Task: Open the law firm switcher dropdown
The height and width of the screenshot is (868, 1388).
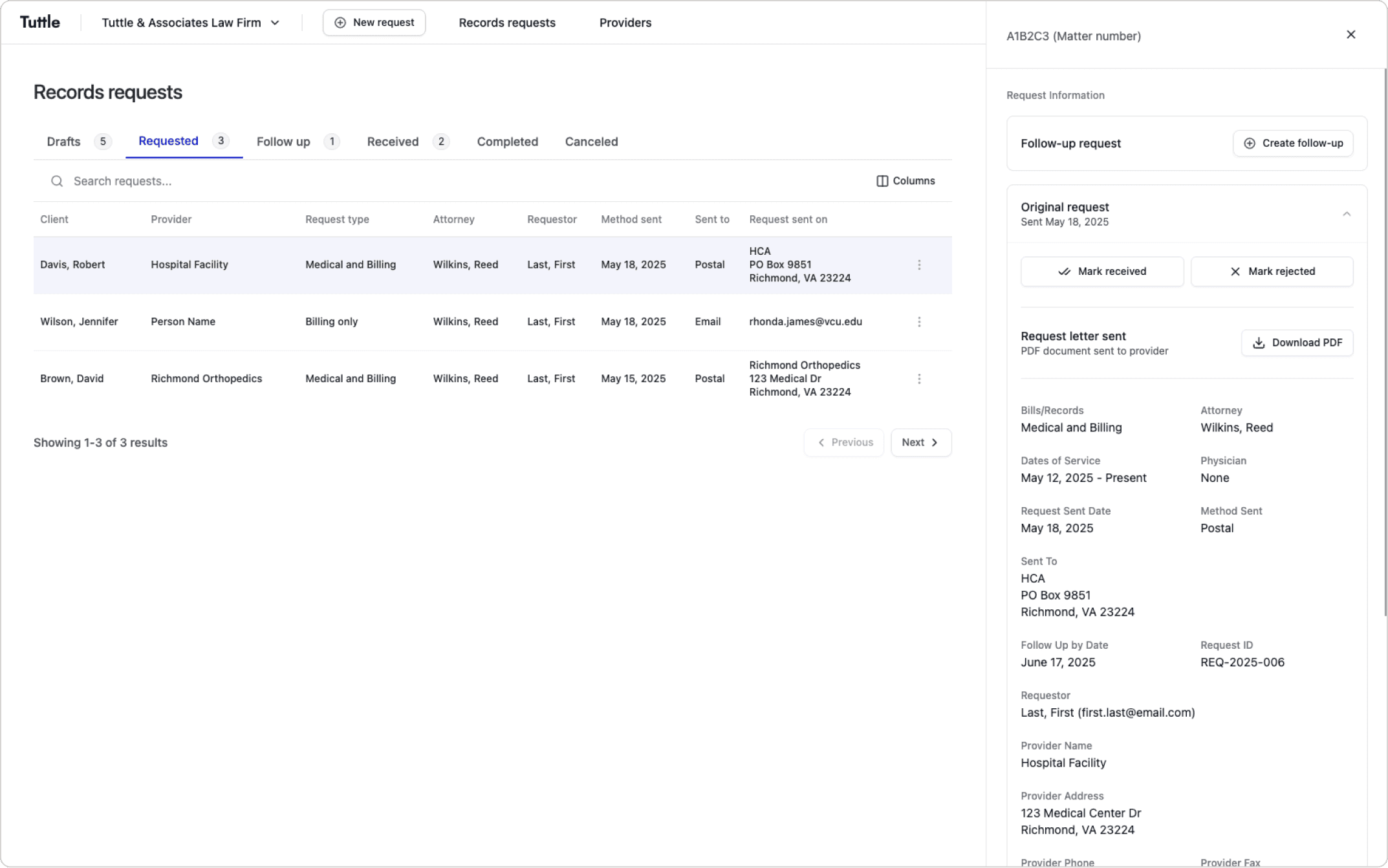Action: [x=191, y=23]
